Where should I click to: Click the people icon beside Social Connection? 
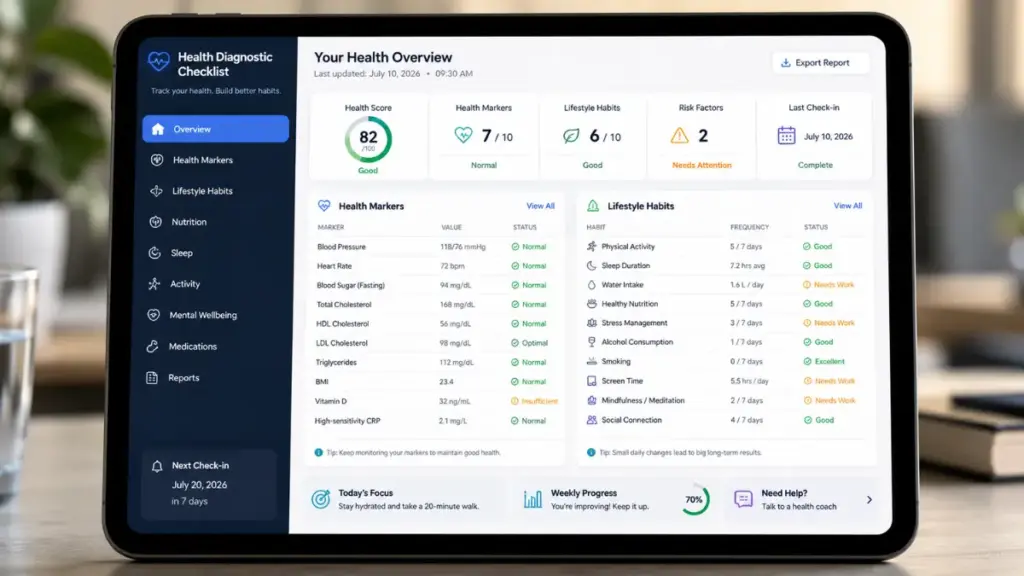(592, 420)
